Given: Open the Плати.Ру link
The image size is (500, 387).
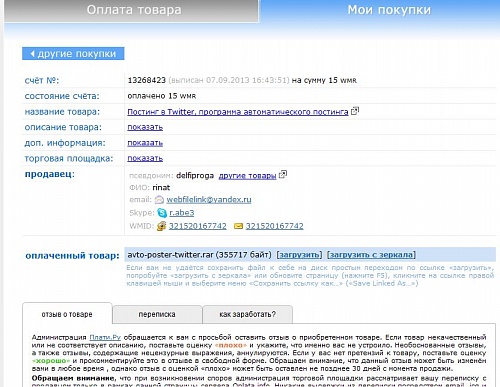Looking at the screenshot, I should coord(105,337).
